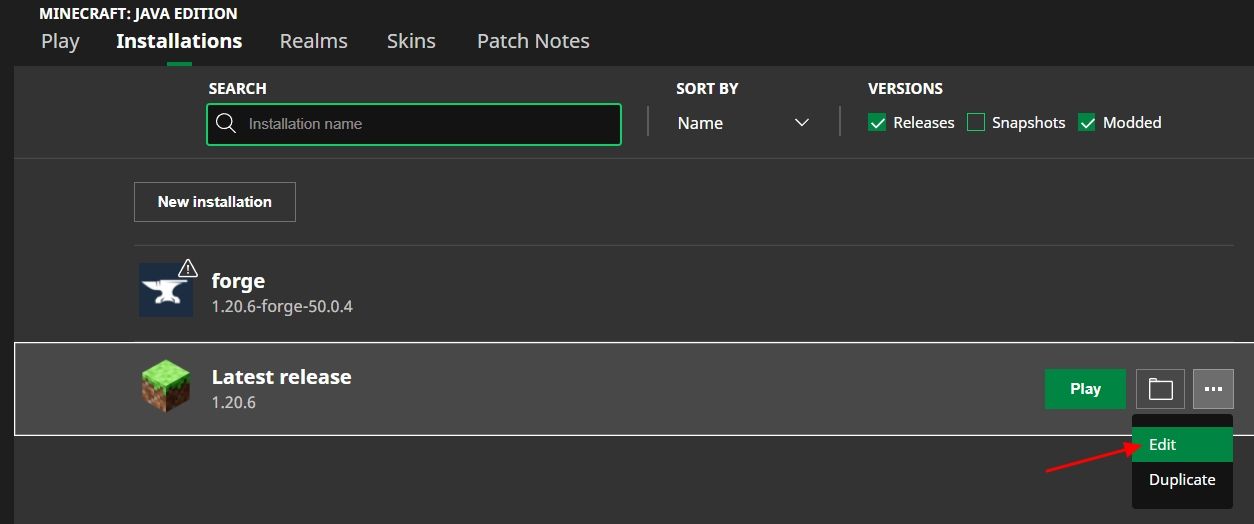Click the magnifier icon in search box

point(226,124)
